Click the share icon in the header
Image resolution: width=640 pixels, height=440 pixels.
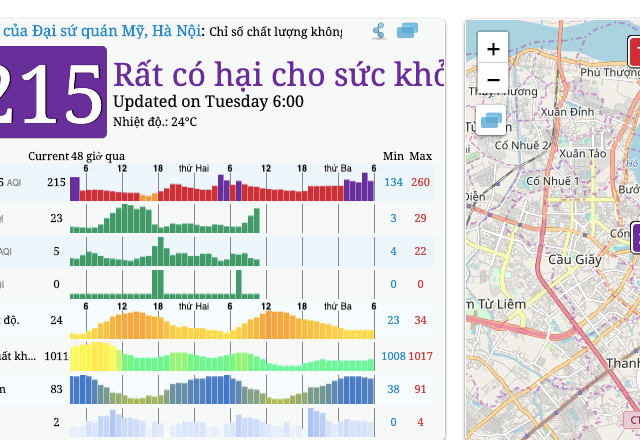(379, 31)
